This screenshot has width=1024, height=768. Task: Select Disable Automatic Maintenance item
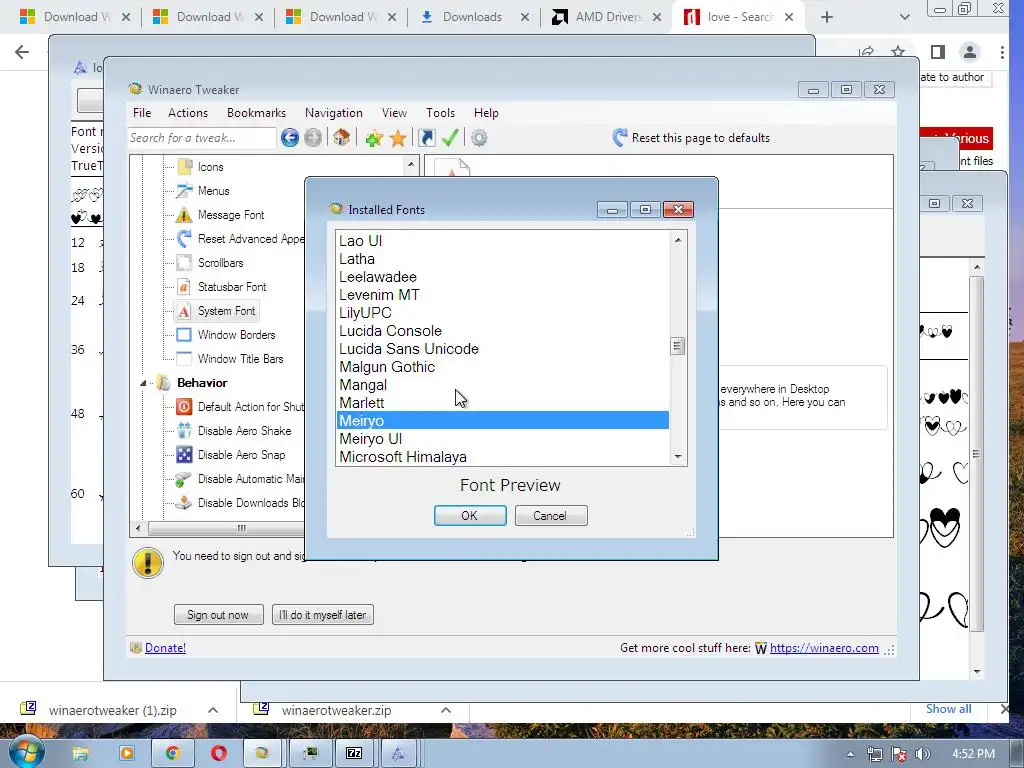coord(251,479)
